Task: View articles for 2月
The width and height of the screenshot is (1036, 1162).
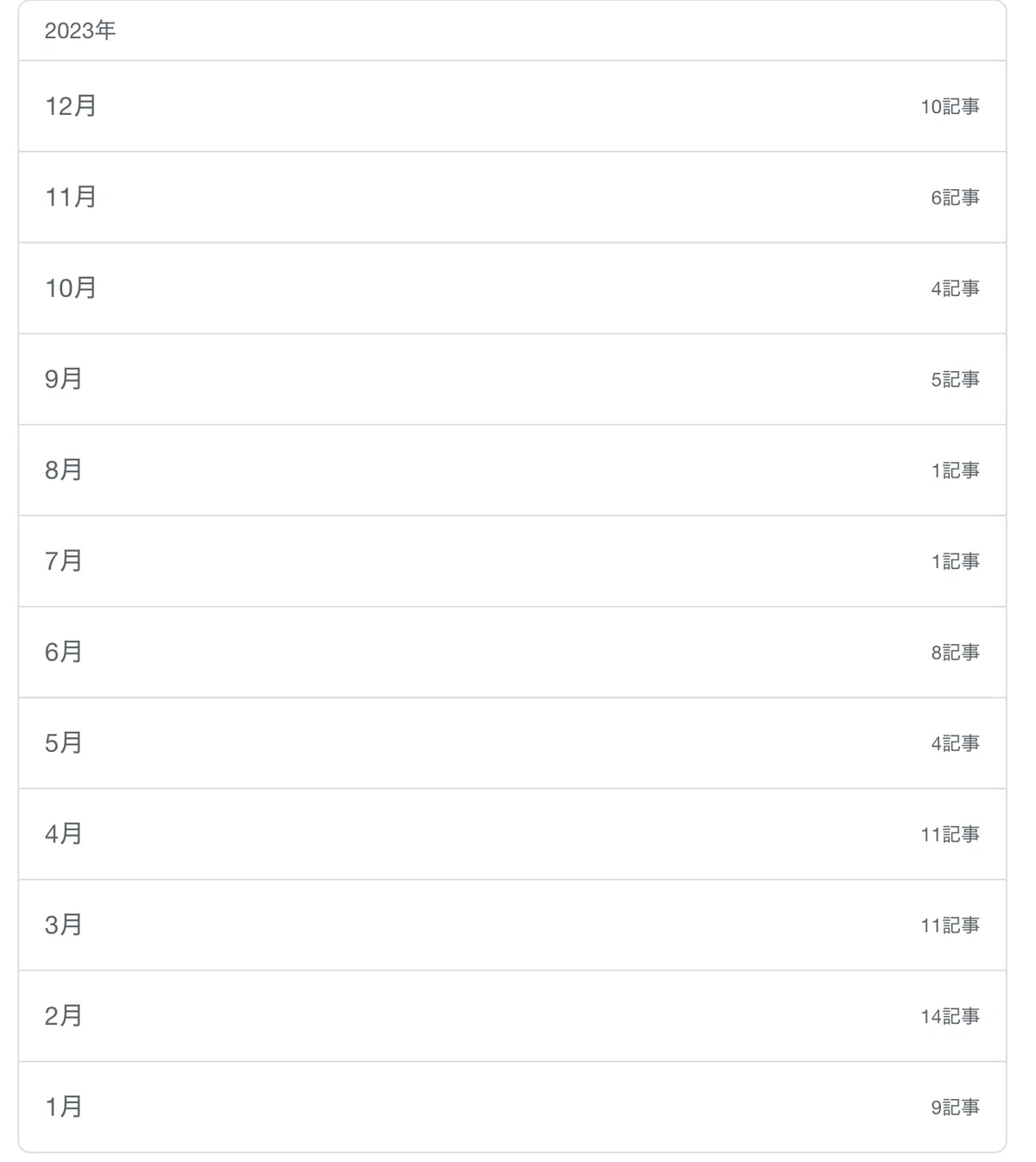Action: [x=512, y=1016]
